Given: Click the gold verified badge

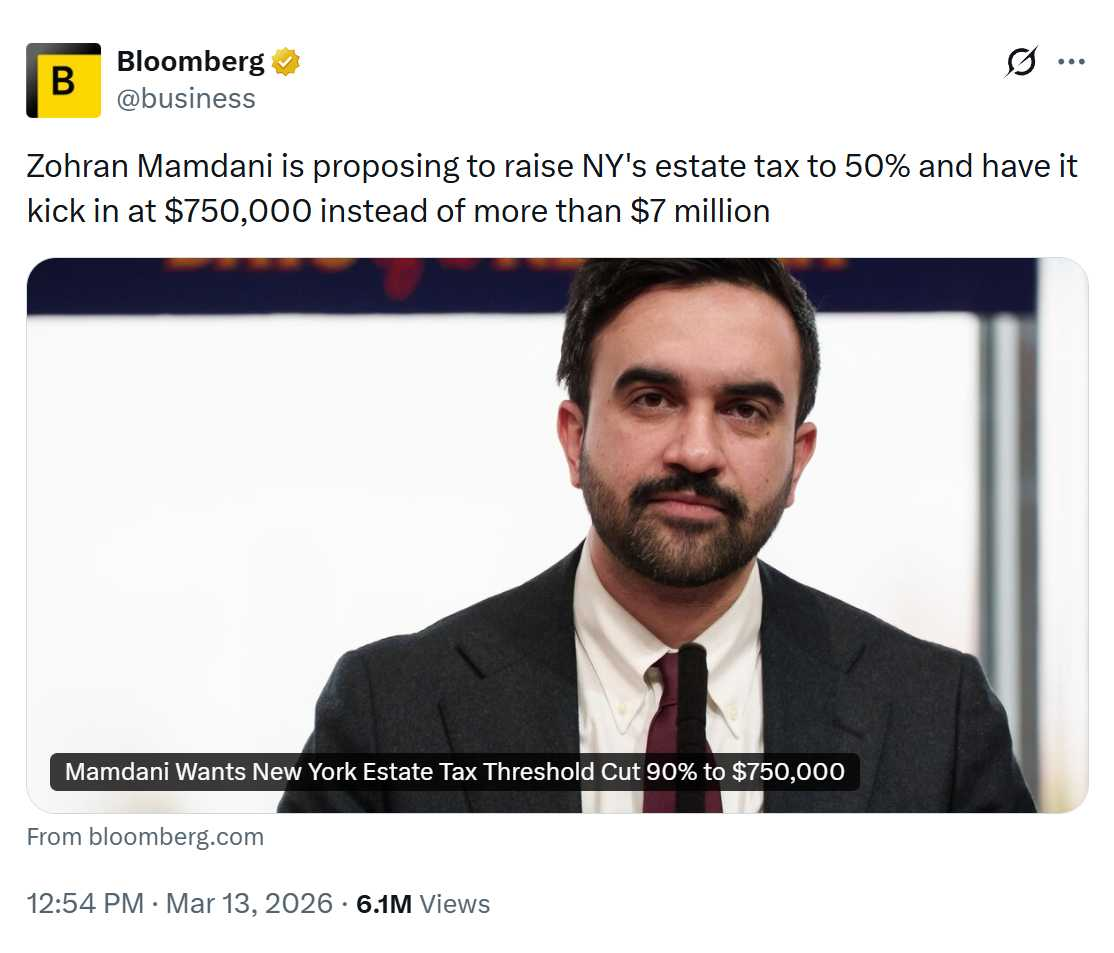Looking at the screenshot, I should 286,62.
